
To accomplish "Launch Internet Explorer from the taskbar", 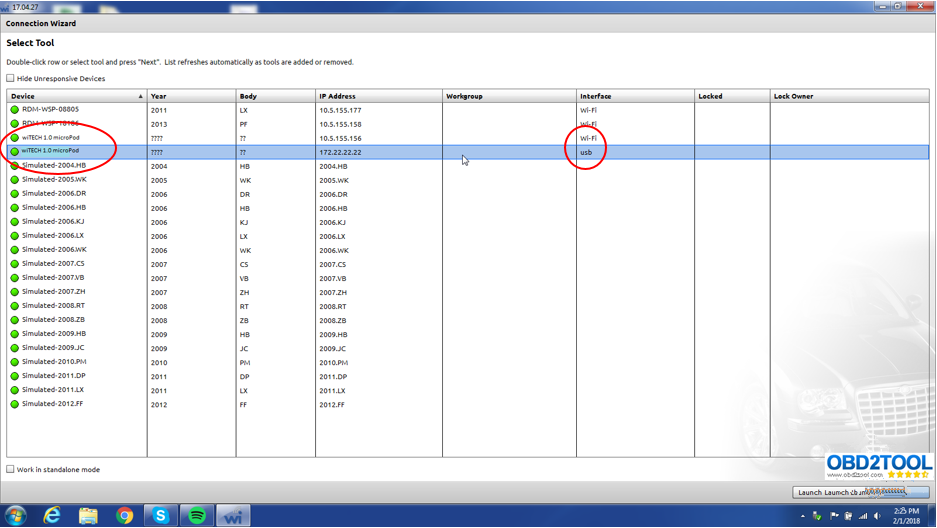I will pos(53,515).
